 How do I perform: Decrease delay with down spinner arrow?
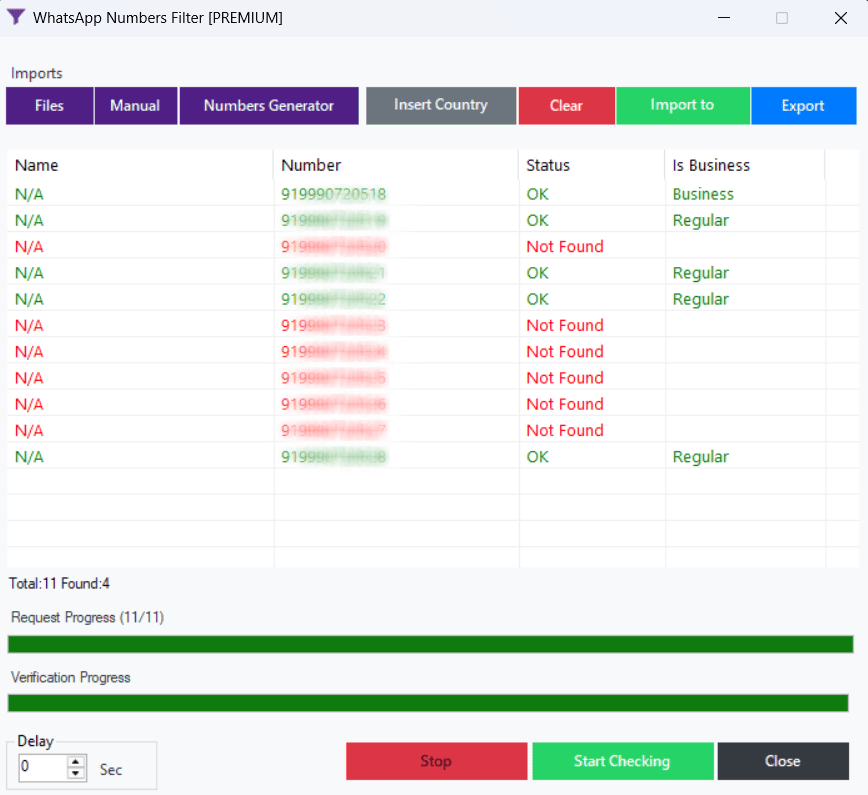coord(76,774)
